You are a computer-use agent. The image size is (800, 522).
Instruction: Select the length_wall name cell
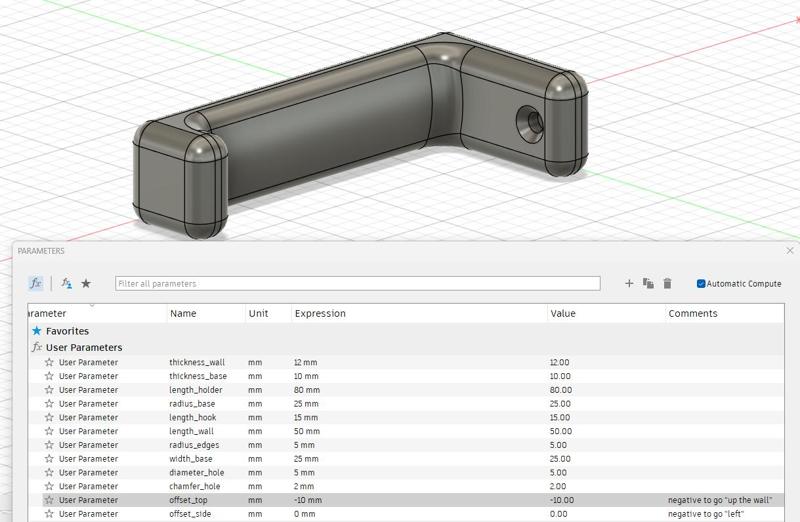click(191, 431)
